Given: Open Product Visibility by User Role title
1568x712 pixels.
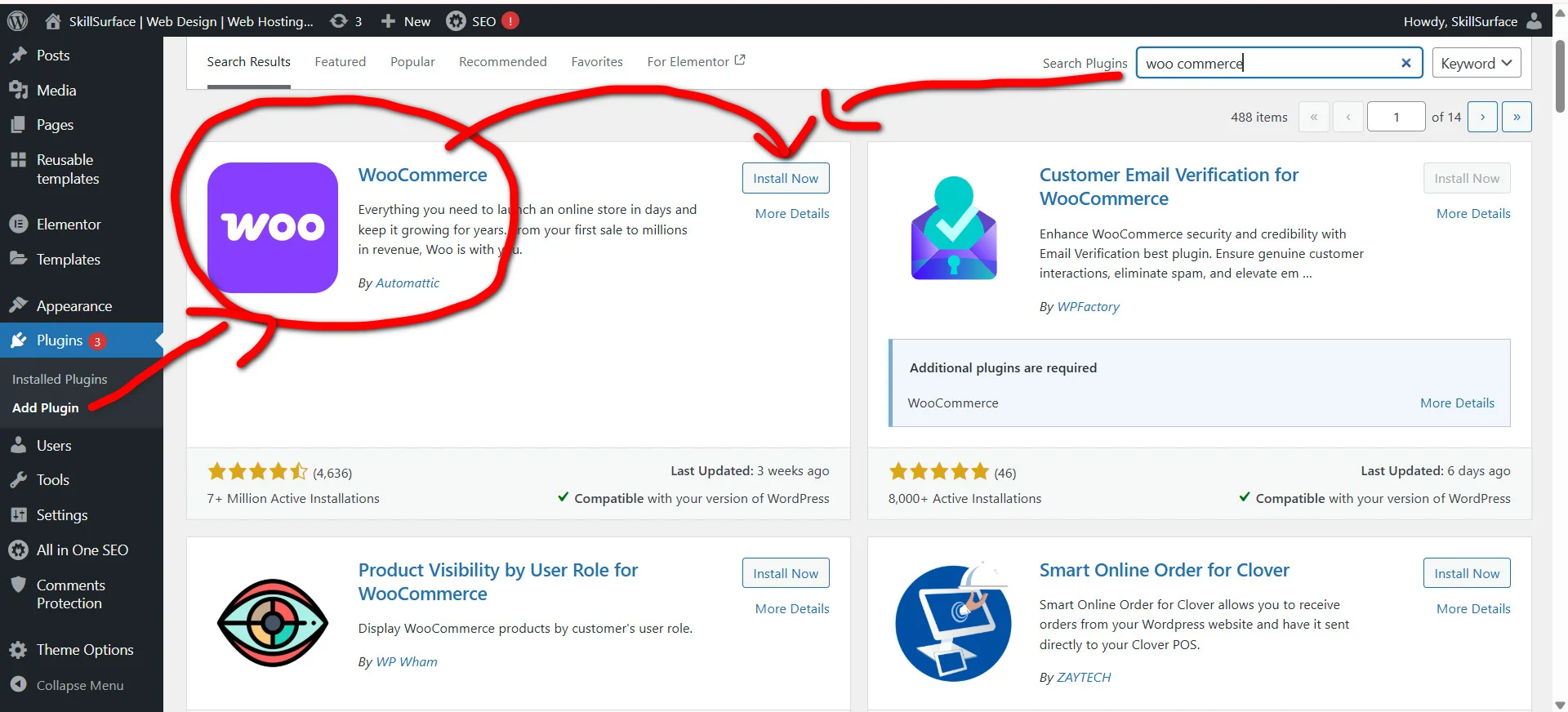Looking at the screenshot, I should [498, 582].
